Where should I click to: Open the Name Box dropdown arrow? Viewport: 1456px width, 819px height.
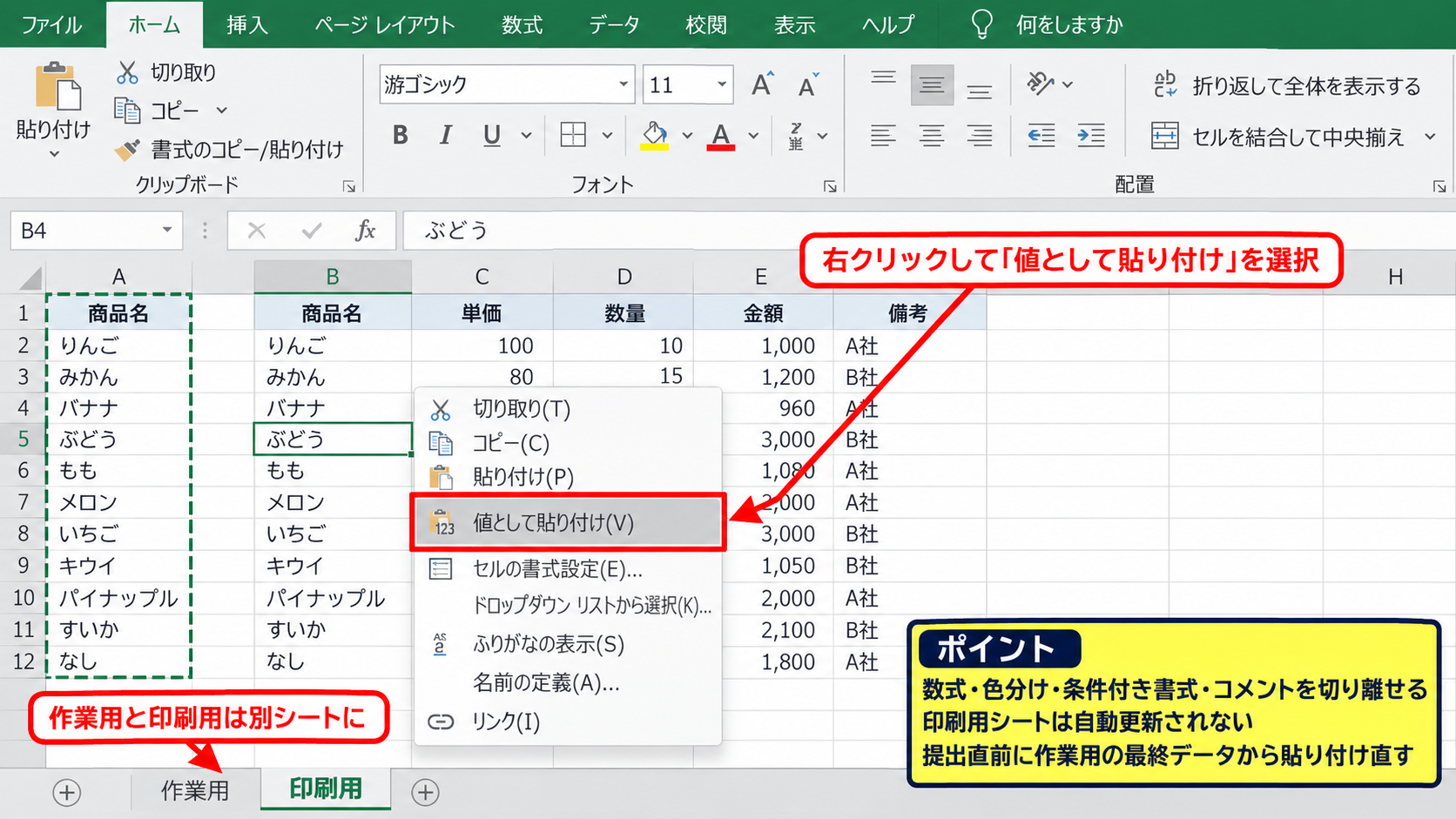(166, 231)
